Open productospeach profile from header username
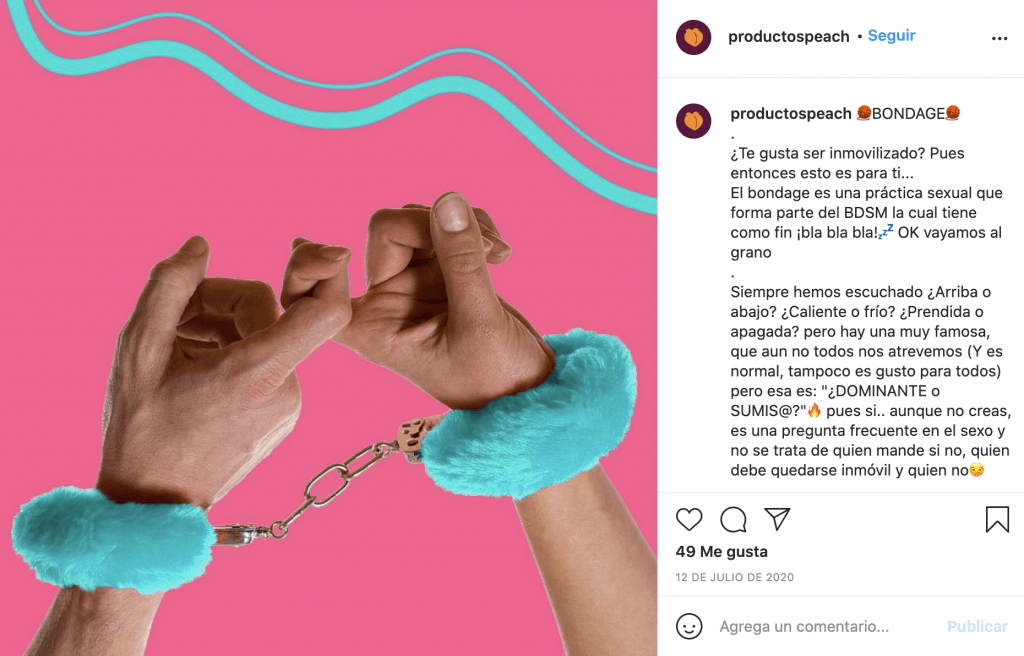1024x656 pixels. (789, 37)
